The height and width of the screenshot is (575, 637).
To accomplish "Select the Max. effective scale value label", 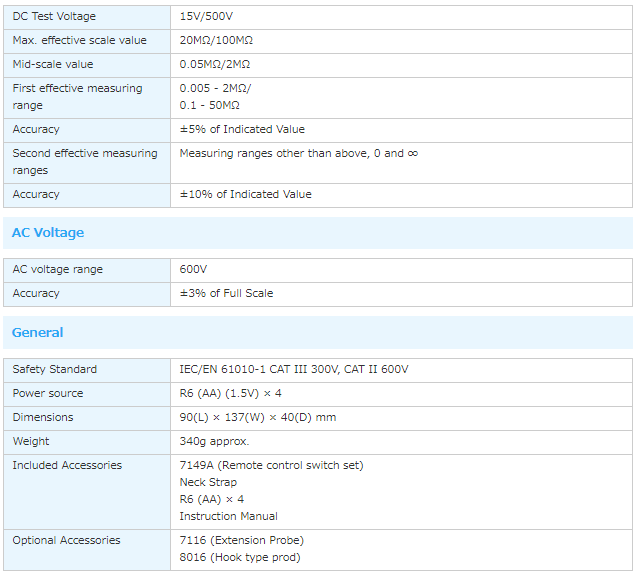I will [x=79, y=41].
